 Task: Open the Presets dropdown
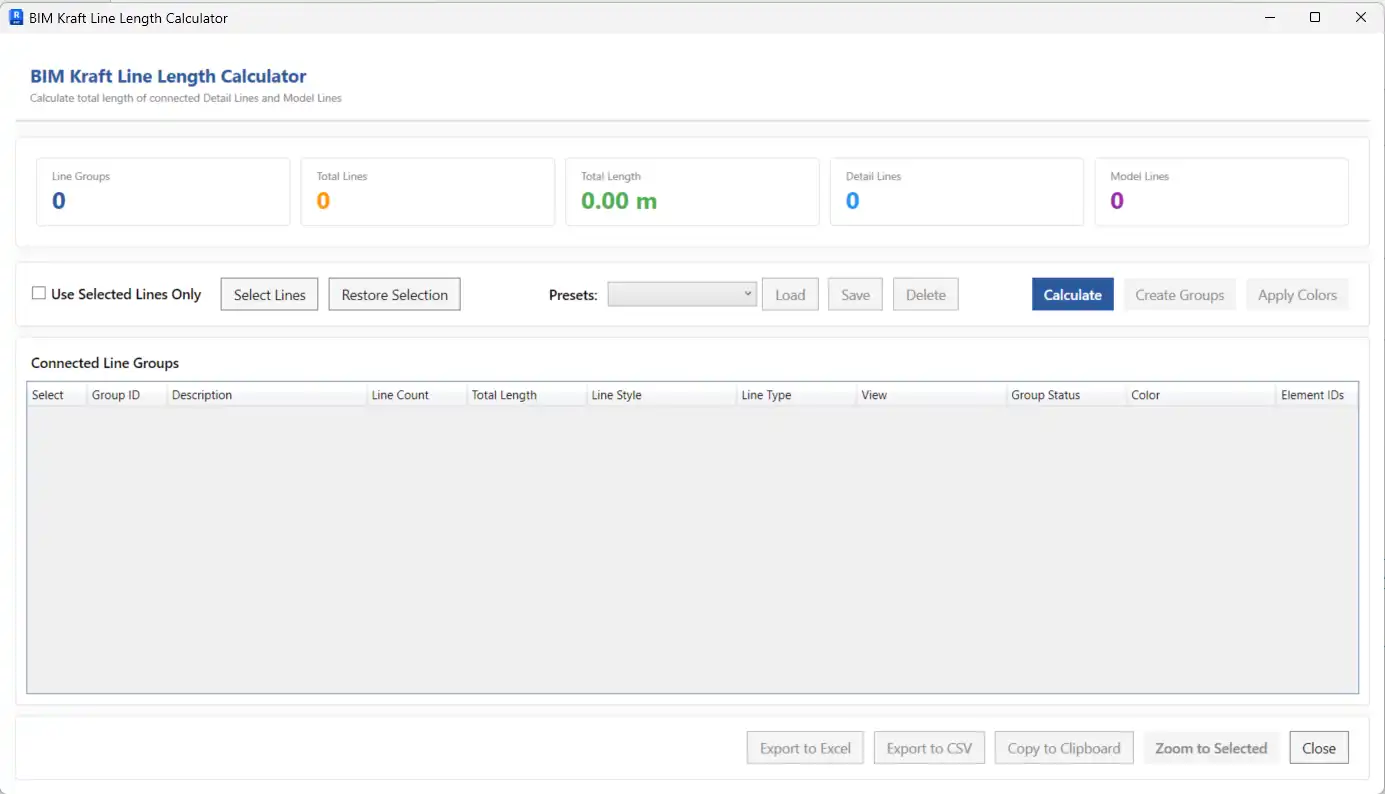point(682,294)
